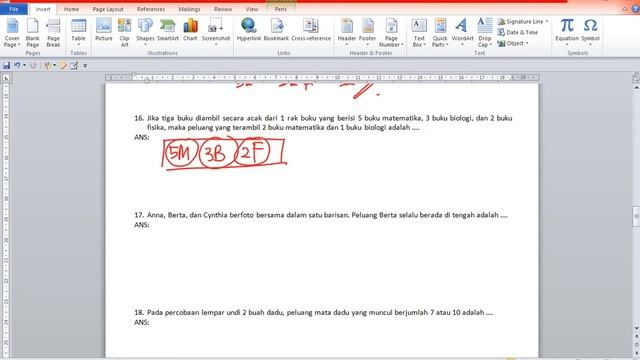Insert Date & Time

(518, 32)
